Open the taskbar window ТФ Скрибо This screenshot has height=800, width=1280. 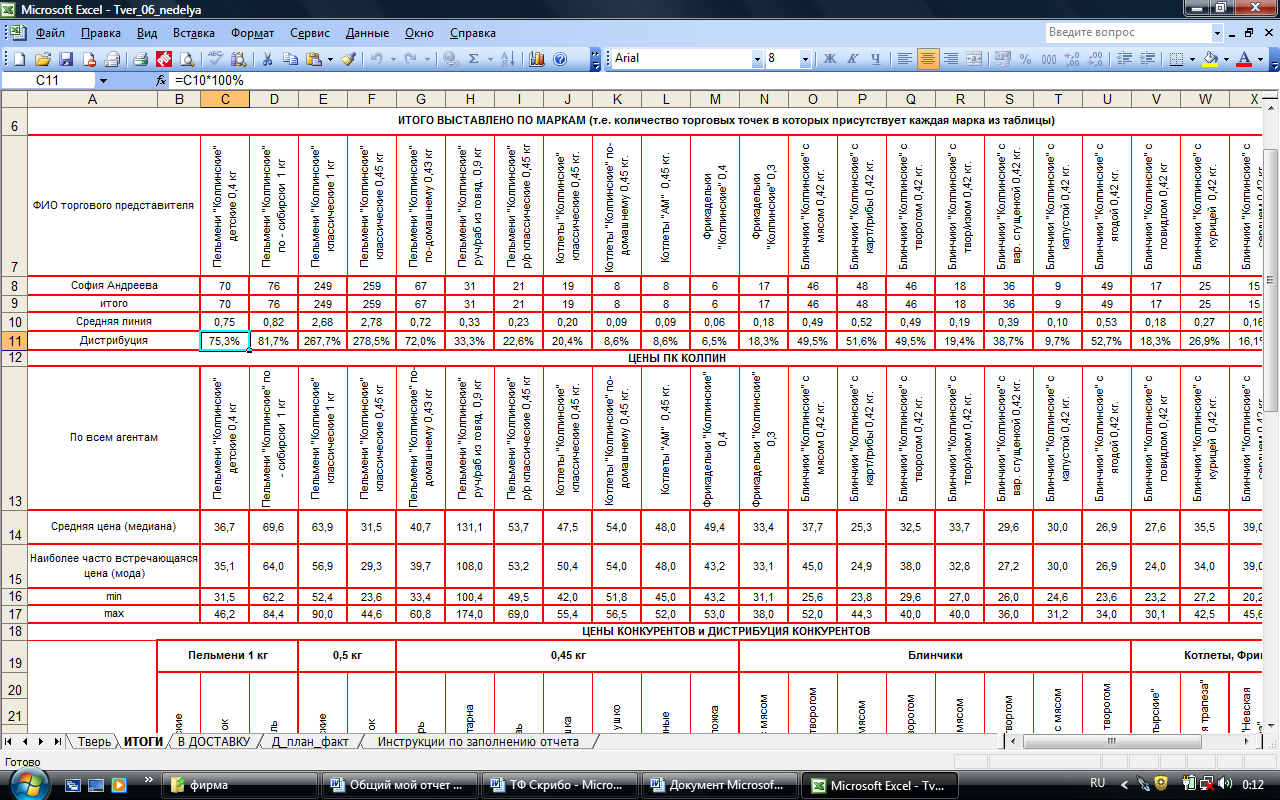tap(559, 785)
